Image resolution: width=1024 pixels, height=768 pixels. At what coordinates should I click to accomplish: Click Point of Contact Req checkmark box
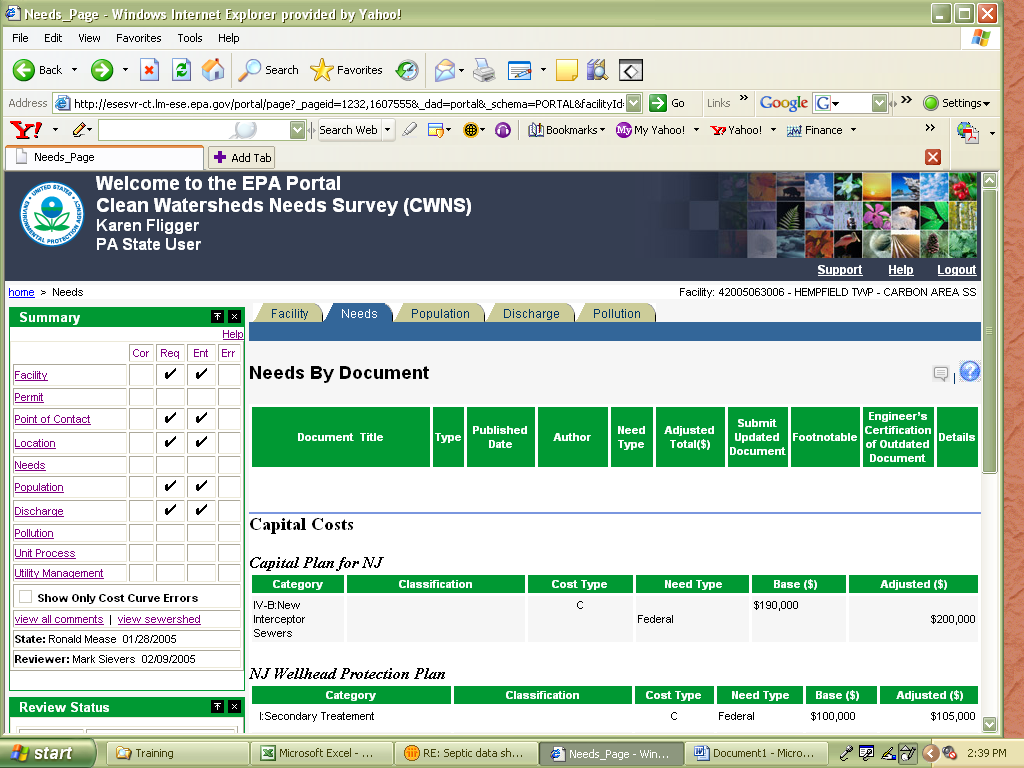point(170,419)
